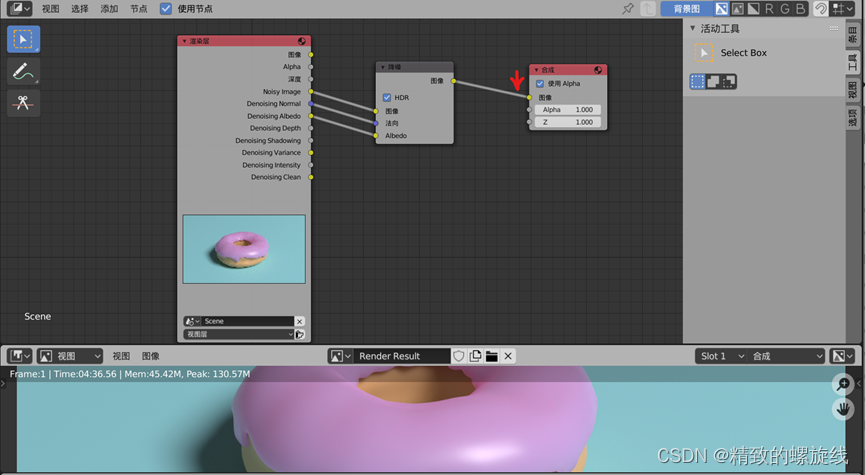The width and height of the screenshot is (865, 475).
Task: Open the snap options grid dropdown
Action: click(843, 8)
